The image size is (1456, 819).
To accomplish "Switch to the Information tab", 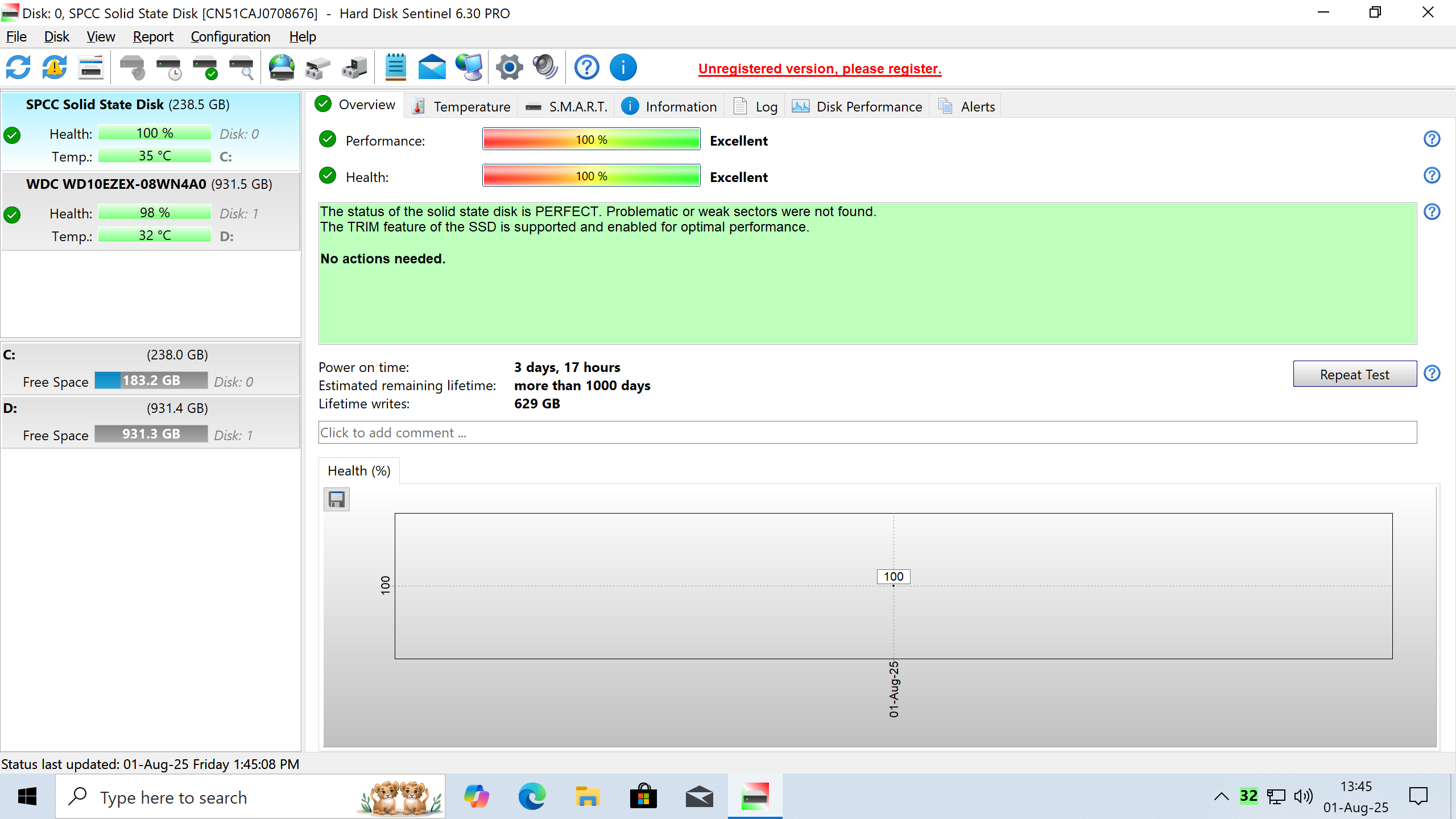I will tap(669, 106).
